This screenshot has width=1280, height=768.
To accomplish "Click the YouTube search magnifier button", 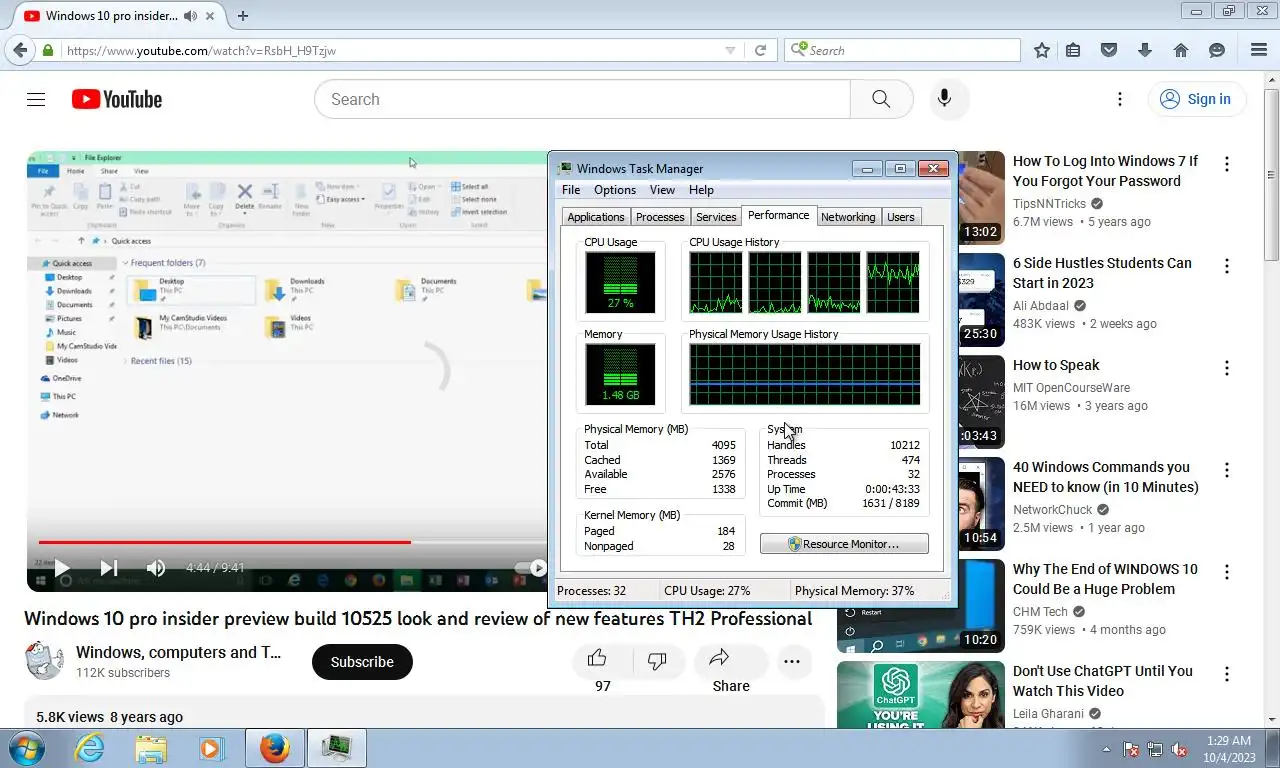I will click(881, 99).
